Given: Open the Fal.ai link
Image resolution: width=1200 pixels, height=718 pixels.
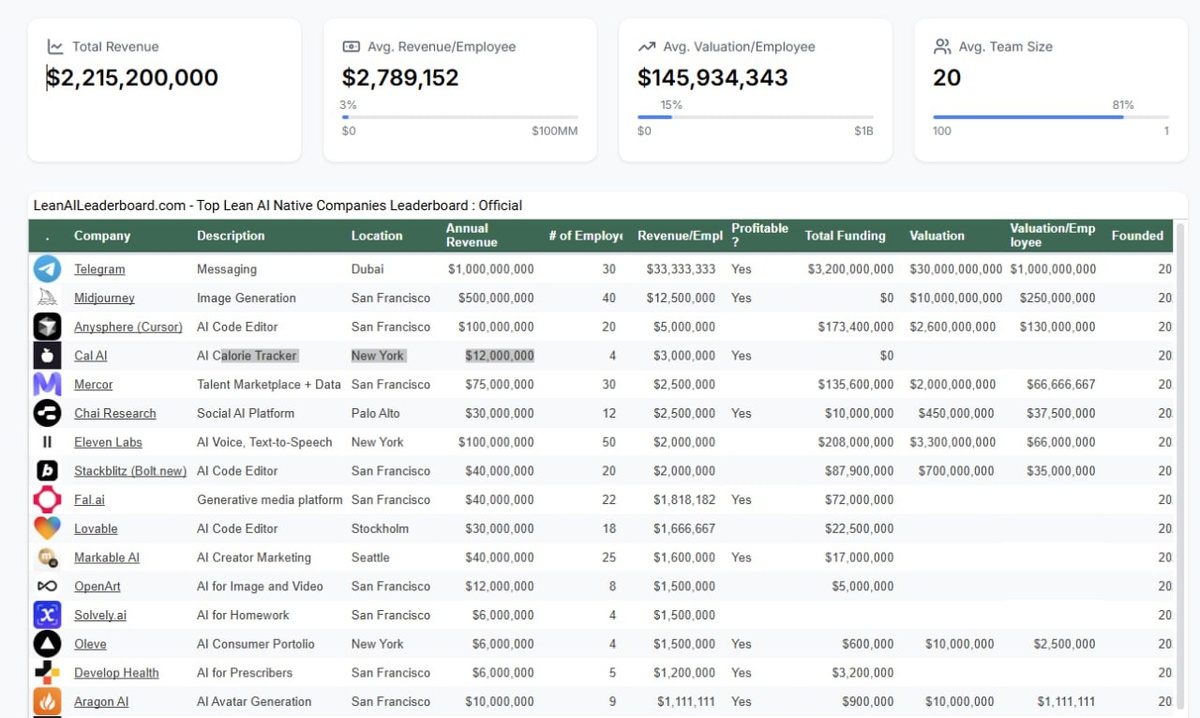Looking at the screenshot, I should 89,500.
